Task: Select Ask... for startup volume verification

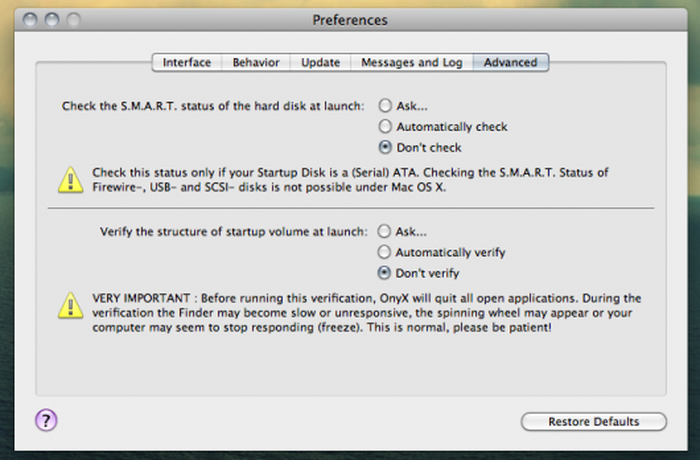Action: [x=384, y=231]
